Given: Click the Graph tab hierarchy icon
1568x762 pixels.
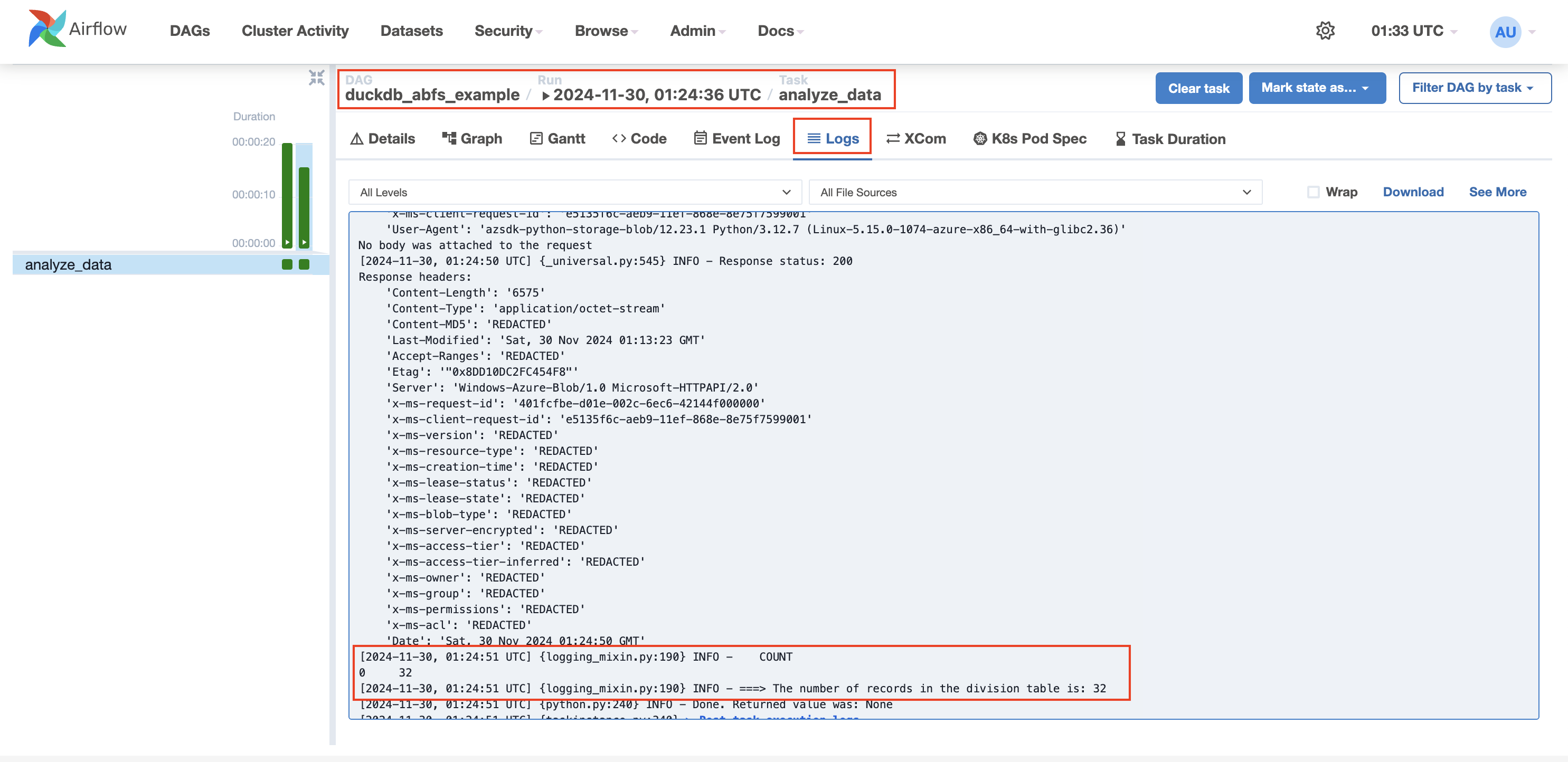Looking at the screenshot, I should pos(449,139).
